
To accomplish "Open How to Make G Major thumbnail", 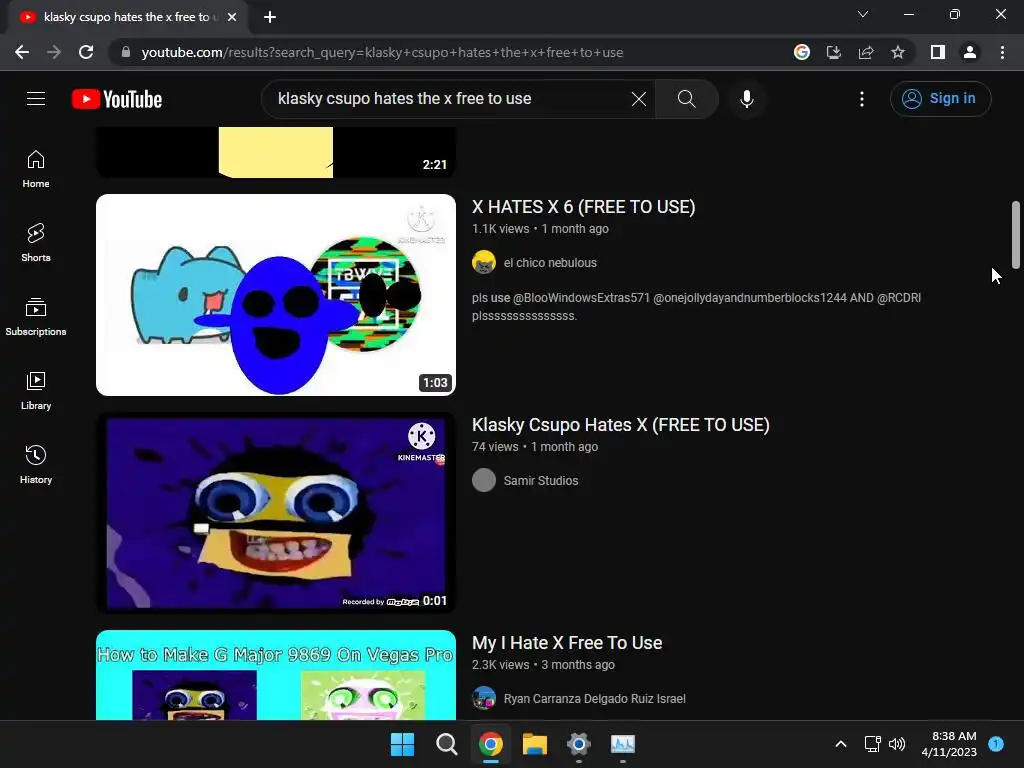I will click(276, 675).
